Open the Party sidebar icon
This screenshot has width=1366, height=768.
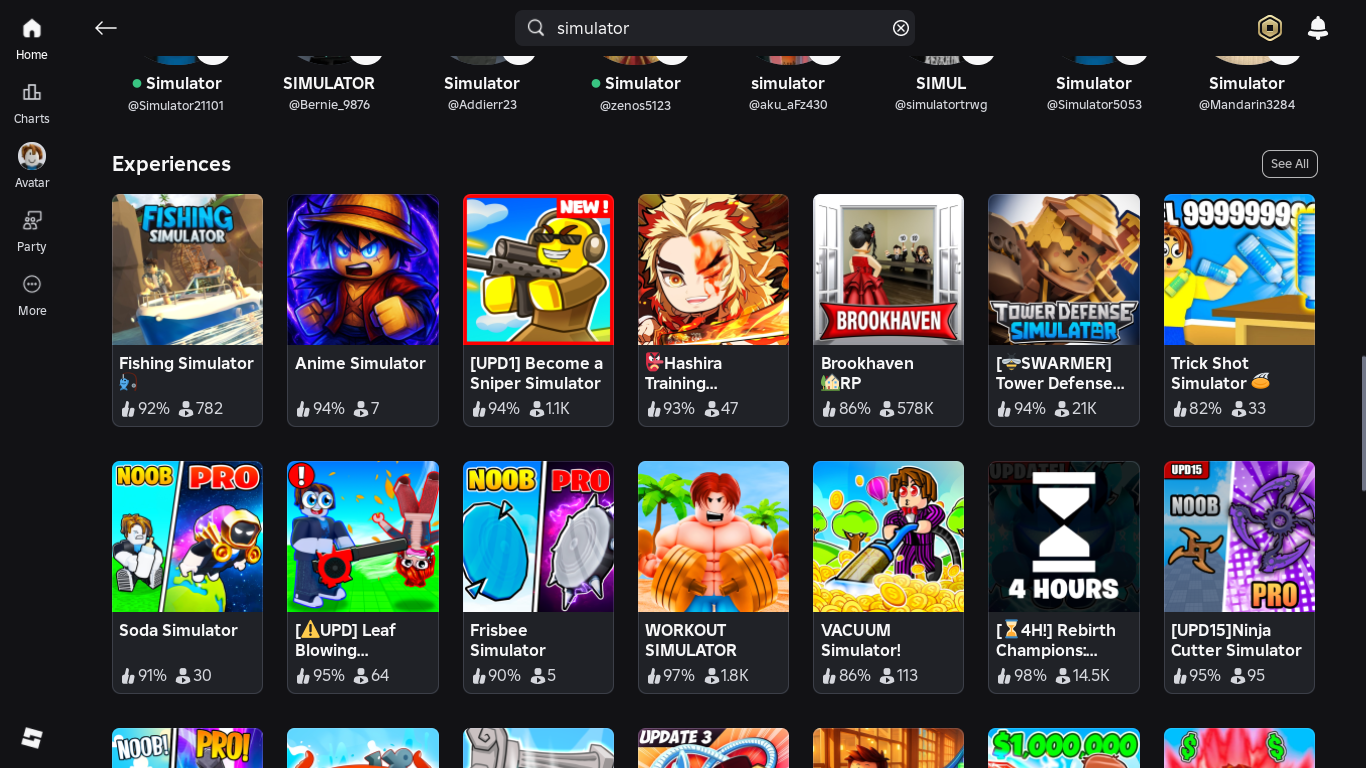(x=32, y=220)
